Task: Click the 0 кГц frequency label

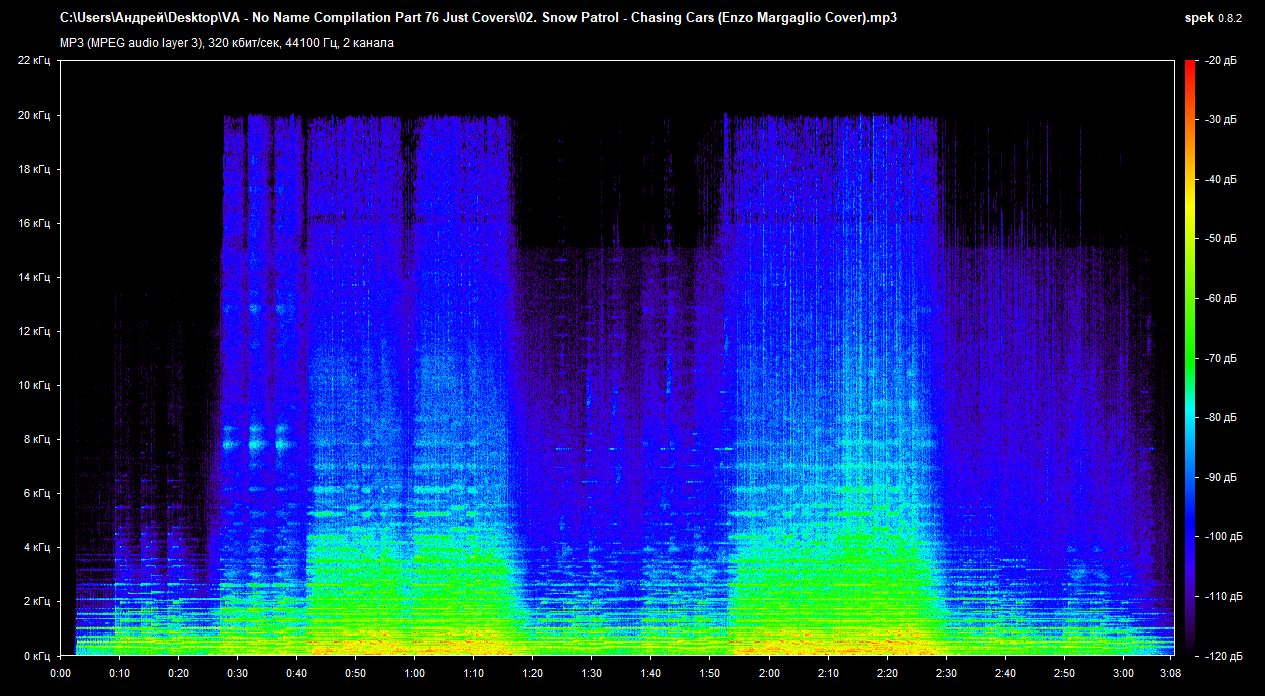Action: (x=36, y=655)
